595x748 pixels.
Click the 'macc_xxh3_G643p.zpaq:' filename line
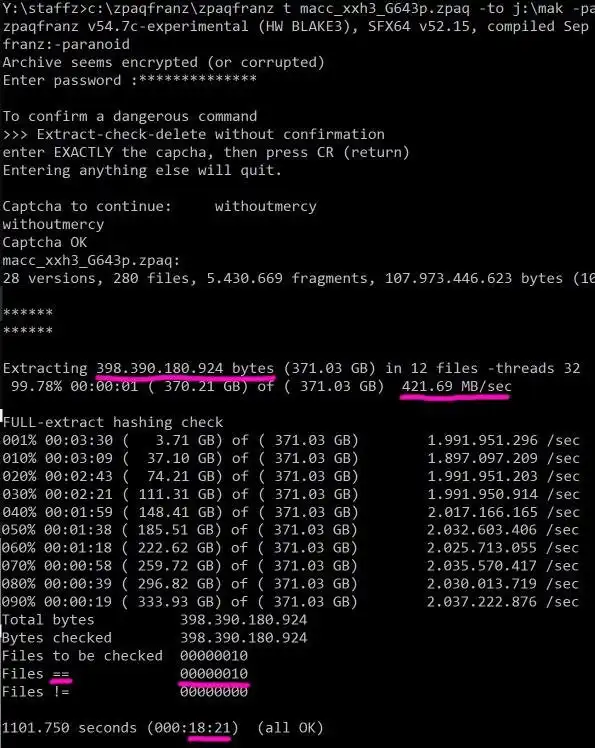coord(91,260)
